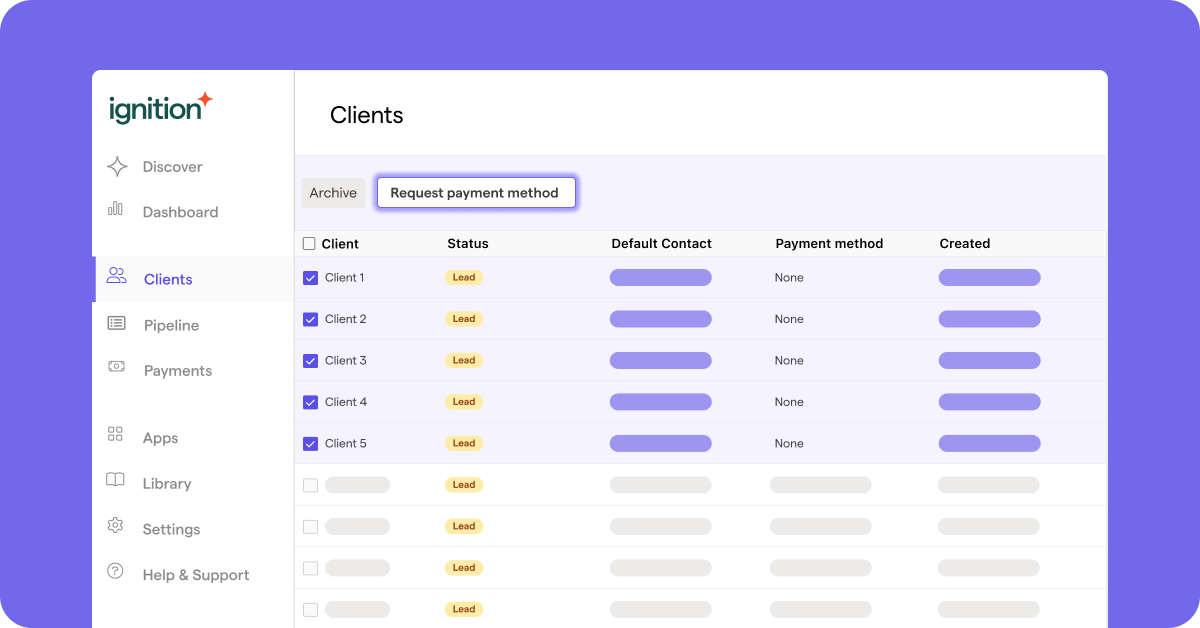Viewport: 1200px width, 628px height.
Task: Check the first empty row's checkbox
Action: coord(310,484)
